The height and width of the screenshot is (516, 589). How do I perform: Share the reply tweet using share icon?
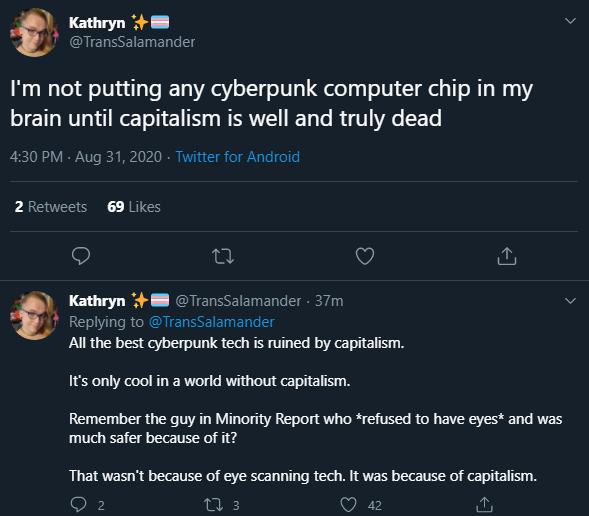pos(484,504)
